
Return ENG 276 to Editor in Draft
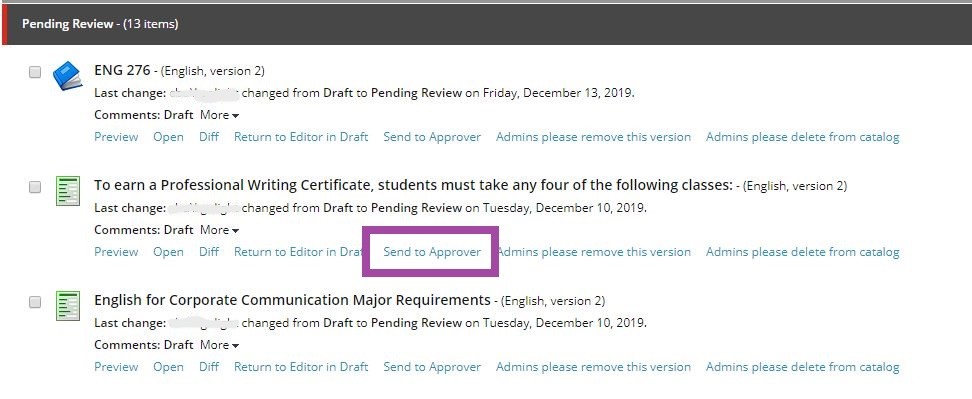[301, 137]
